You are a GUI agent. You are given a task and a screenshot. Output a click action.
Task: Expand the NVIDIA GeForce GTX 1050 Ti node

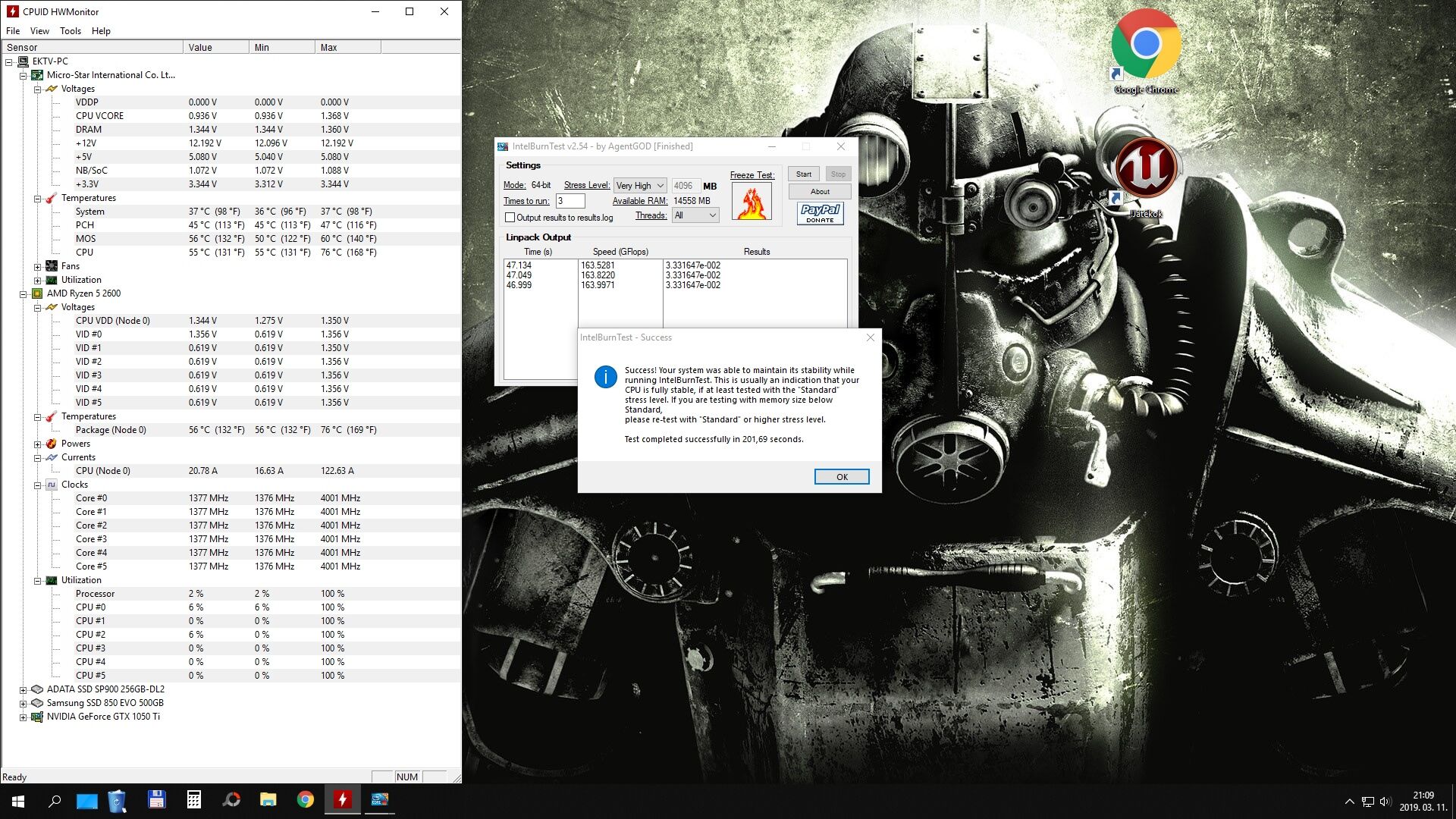point(23,717)
